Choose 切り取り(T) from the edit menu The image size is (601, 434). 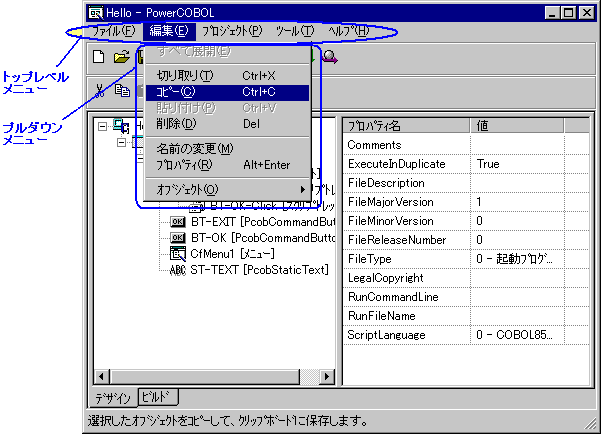(227, 76)
